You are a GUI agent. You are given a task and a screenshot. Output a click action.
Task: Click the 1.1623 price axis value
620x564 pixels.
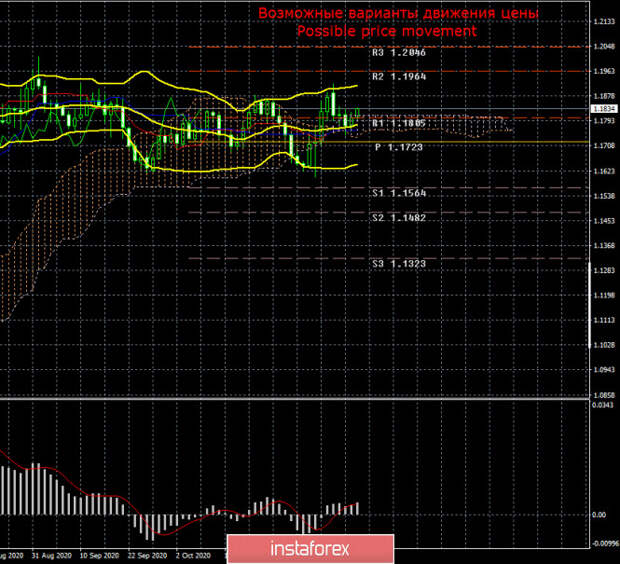605,171
